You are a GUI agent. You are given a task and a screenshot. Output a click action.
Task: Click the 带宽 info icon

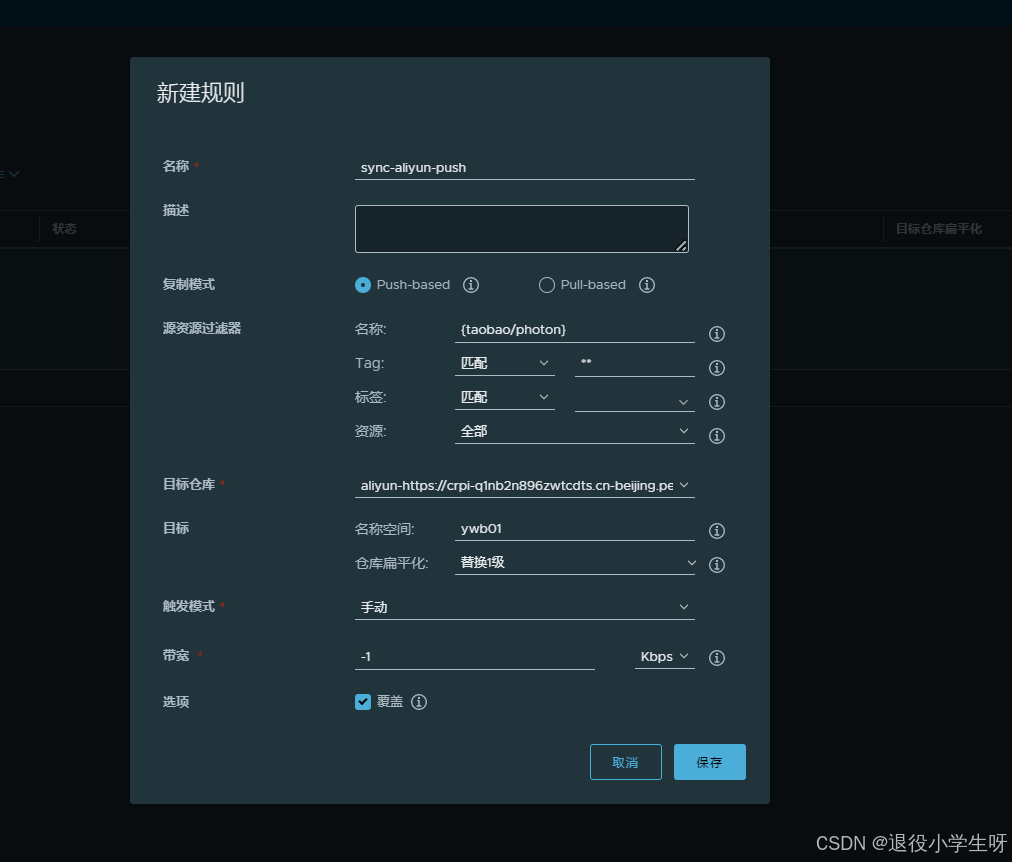[x=716, y=657]
